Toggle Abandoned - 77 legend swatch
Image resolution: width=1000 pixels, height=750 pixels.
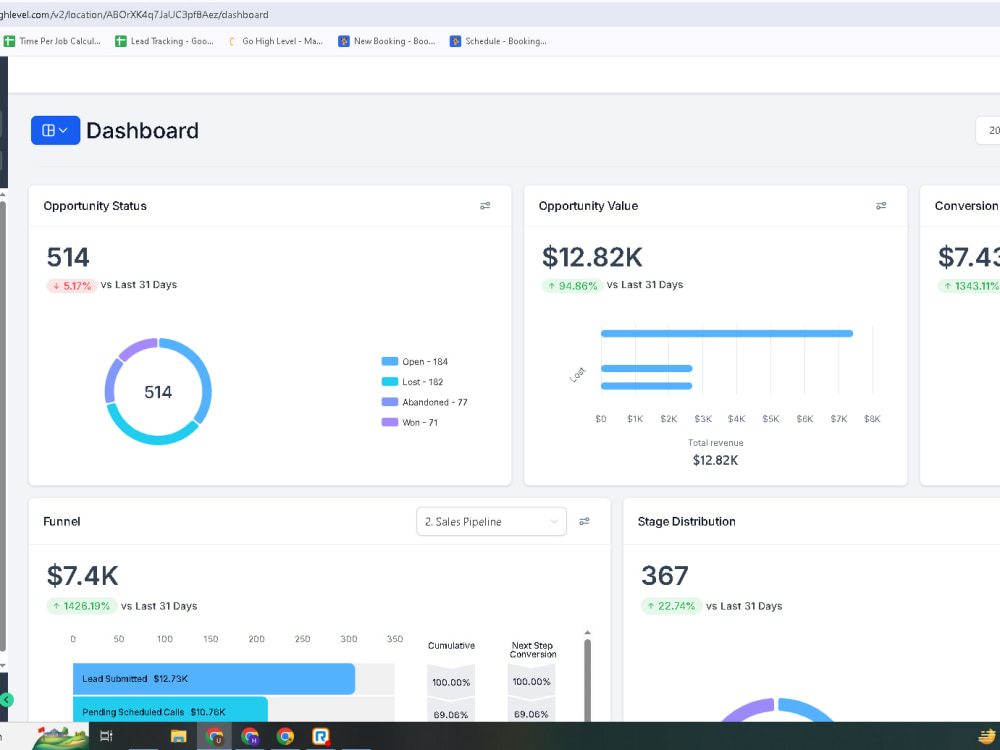(x=390, y=402)
